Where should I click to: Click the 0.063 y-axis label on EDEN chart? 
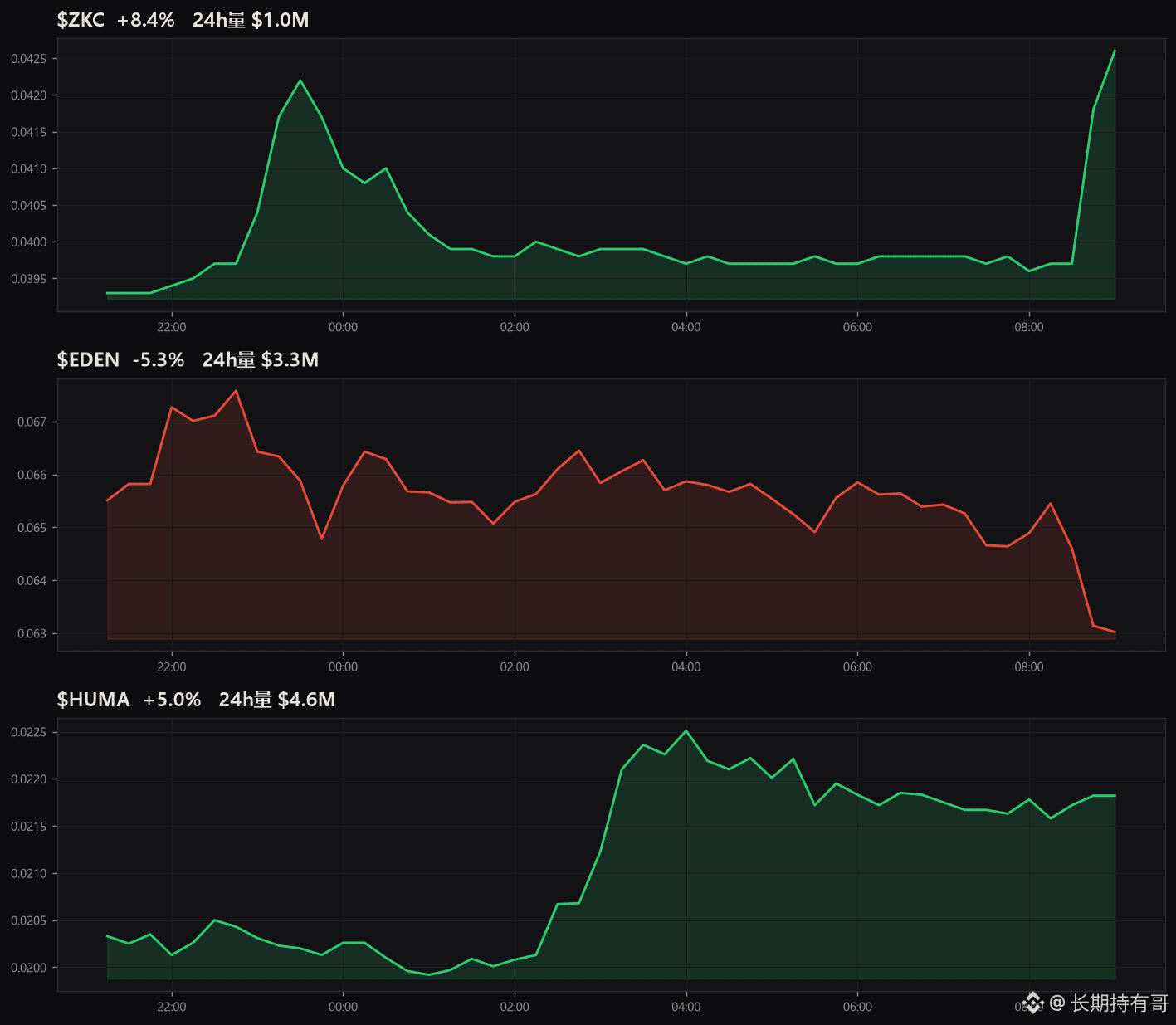[32, 633]
